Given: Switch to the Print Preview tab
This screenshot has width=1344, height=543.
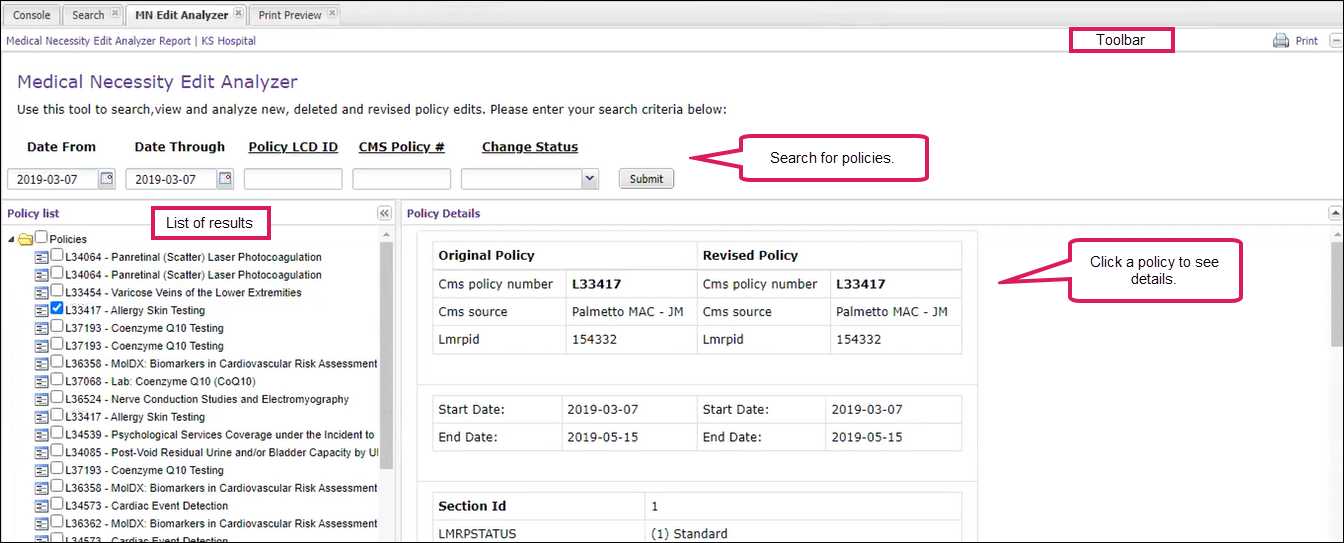Looking at the screenshot, I should pyautogui.click(x=289, y=15).
